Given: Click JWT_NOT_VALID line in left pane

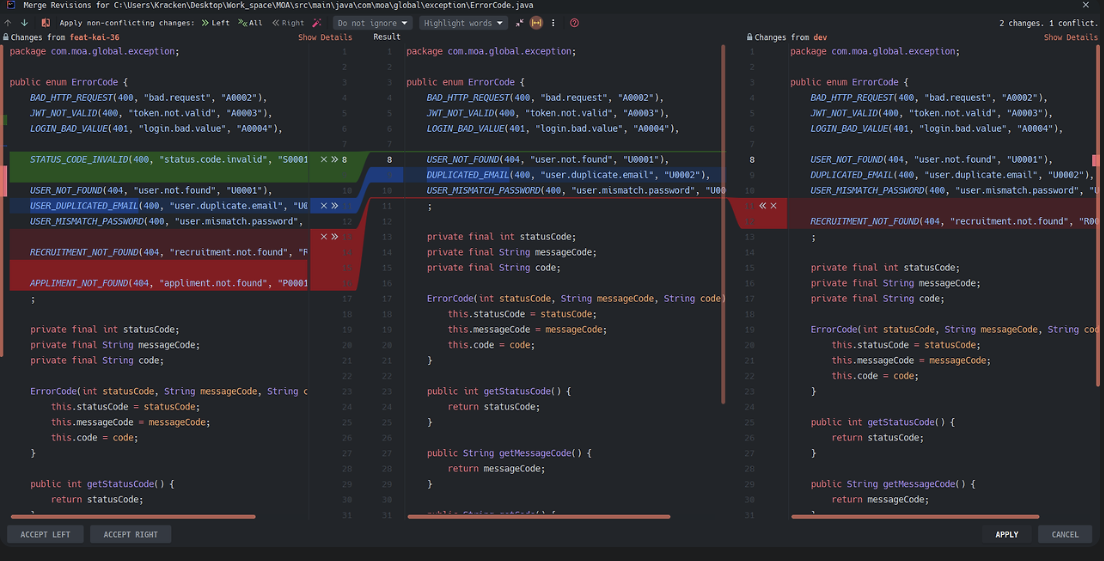Looking at the screenshot, I should click(151, 113).
